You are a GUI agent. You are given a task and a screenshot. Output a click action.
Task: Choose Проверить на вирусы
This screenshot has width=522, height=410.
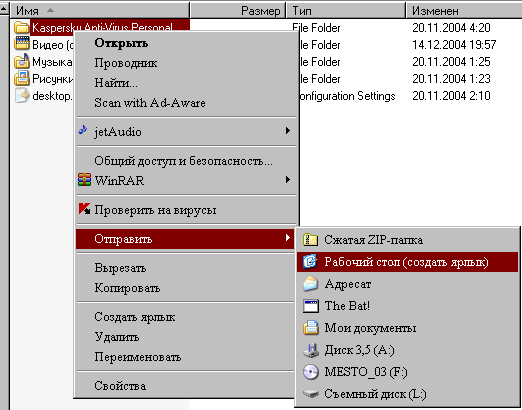pos(186,210)
